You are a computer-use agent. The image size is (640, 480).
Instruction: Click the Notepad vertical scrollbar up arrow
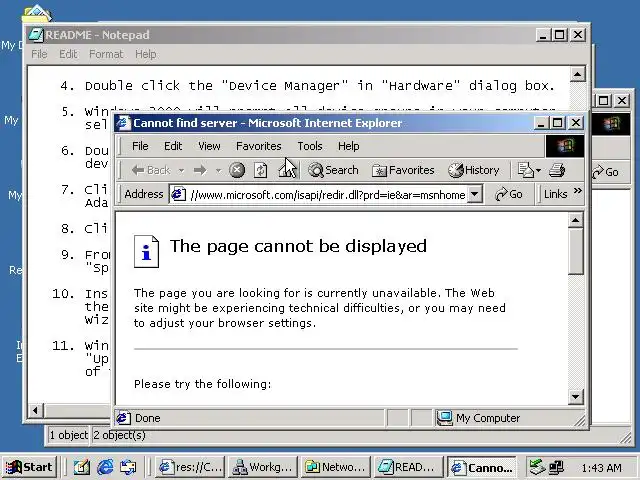(x=577, y=74)
